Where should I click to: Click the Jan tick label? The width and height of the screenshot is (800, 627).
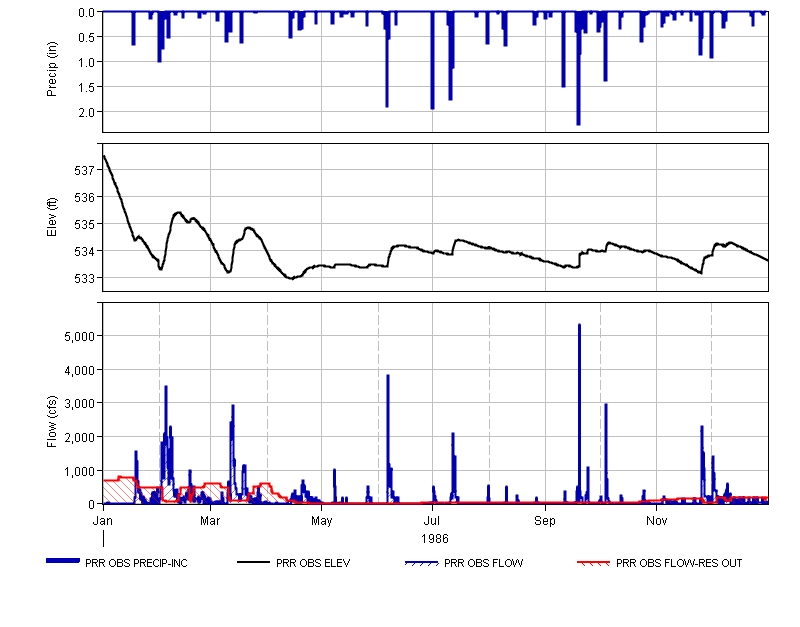[x=103, y=521]
